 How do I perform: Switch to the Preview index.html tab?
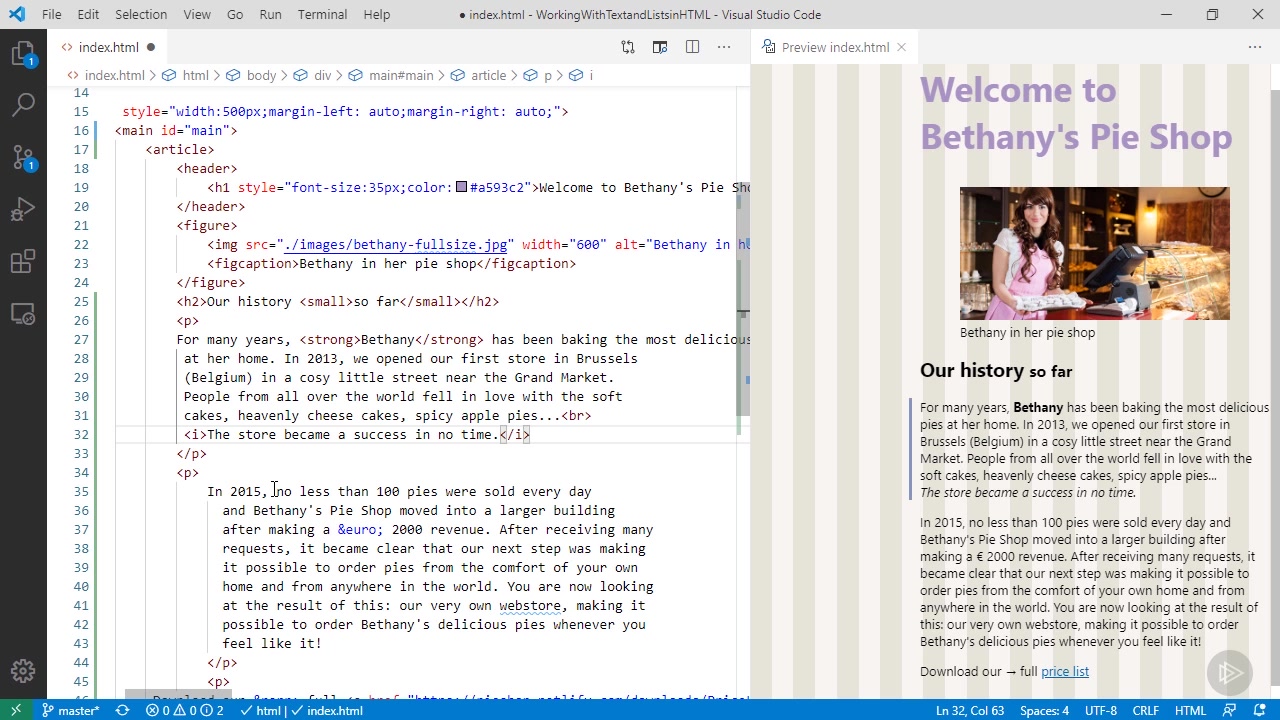pyautogui.click(x=834, y=47)
